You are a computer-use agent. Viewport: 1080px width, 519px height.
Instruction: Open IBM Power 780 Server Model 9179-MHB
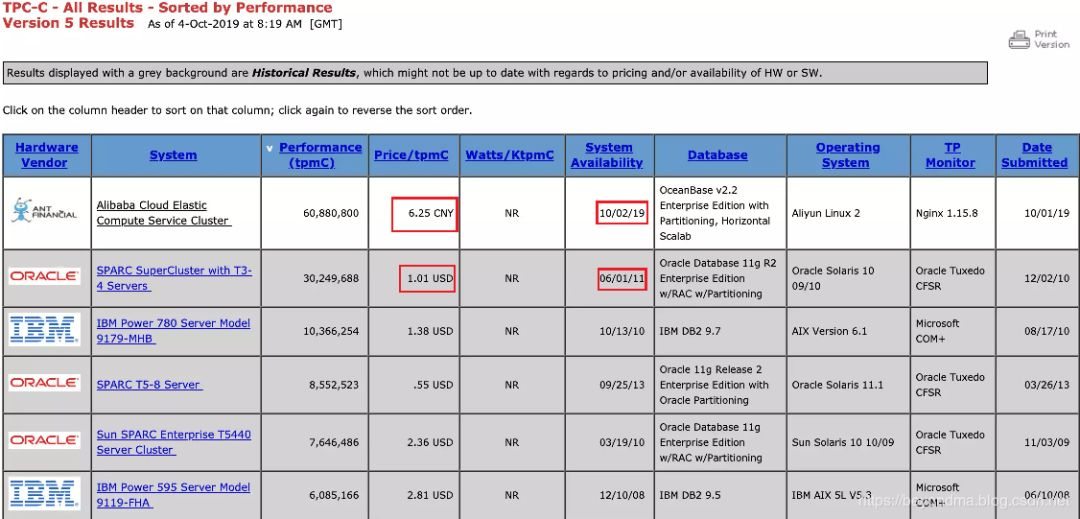click(174, 330)
